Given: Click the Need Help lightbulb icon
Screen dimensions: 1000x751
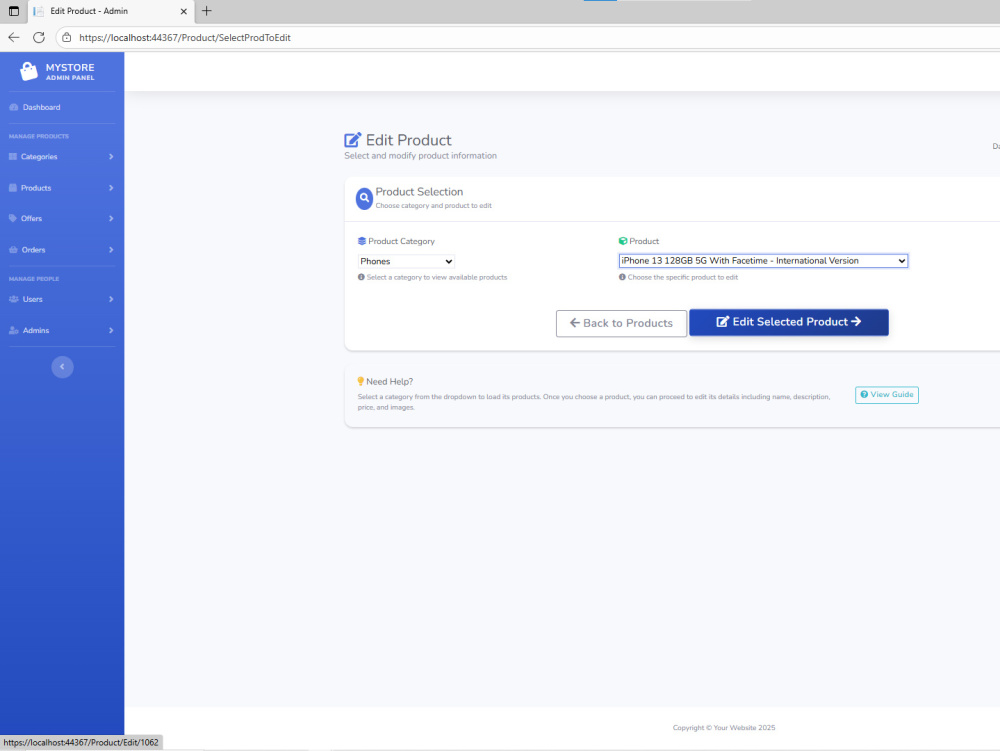Looking at the screenshot, I should click(360, 381).
